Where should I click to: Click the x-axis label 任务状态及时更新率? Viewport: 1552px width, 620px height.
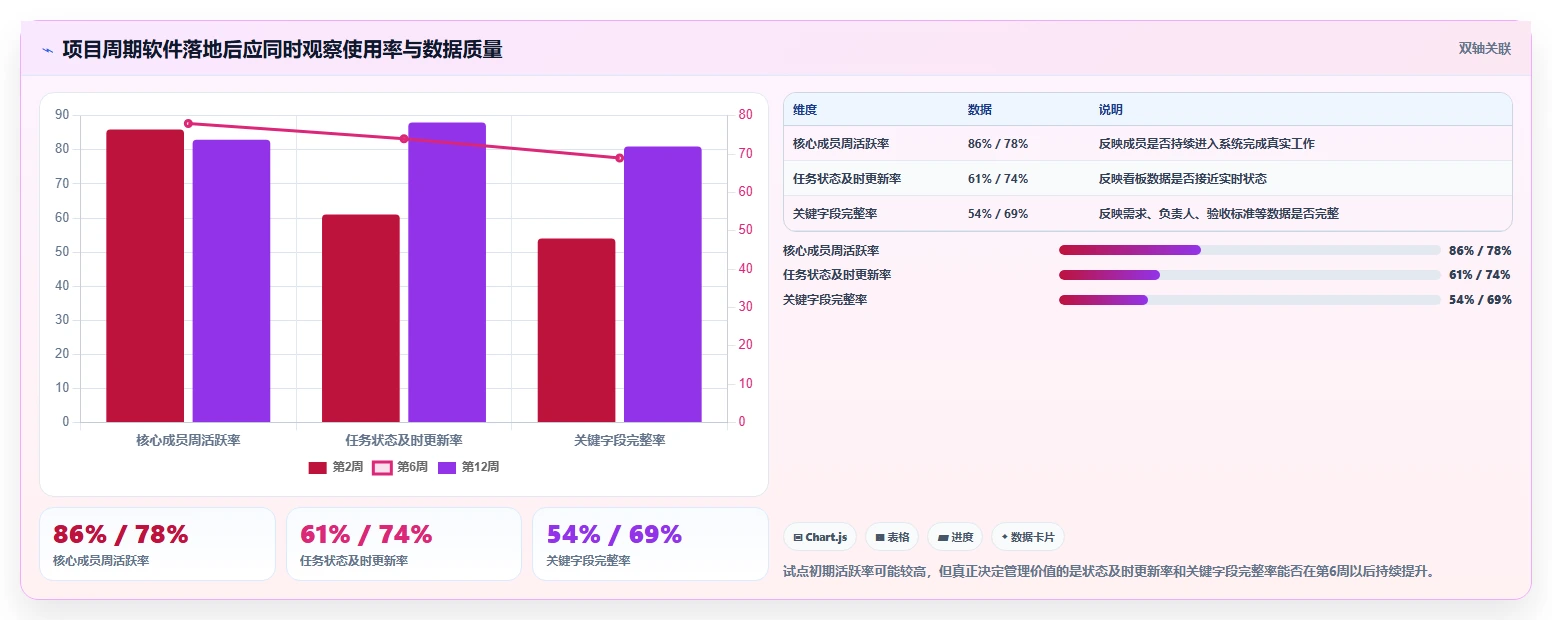click(x=404, y=440)
